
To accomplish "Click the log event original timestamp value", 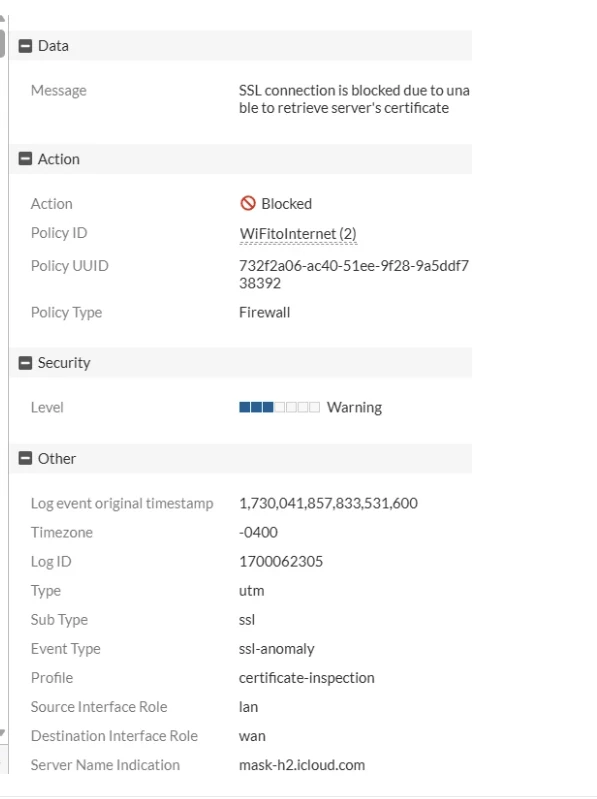I will (x=328, y=503).
